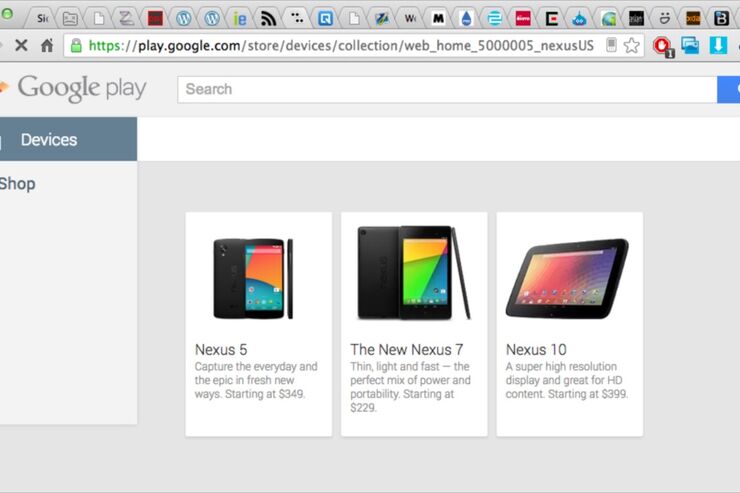Go to the browser home page icon
Screen dimensions: 740x493
[x=47, y=45]
